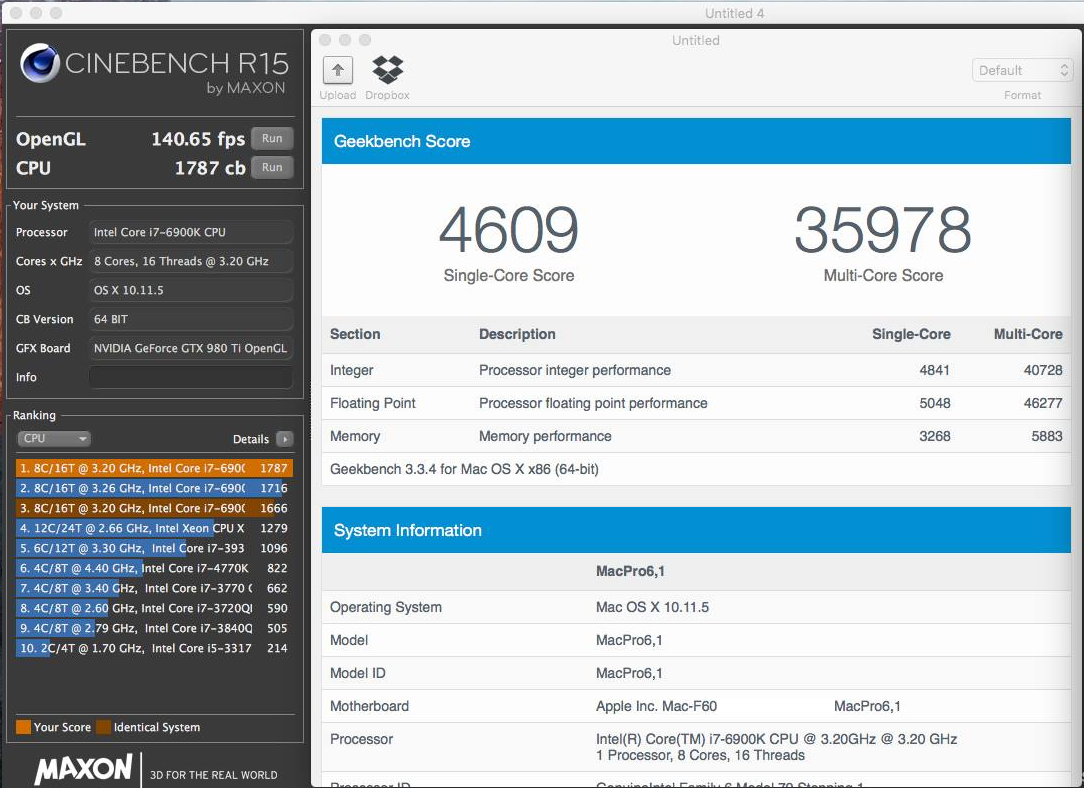1084x788 pixels.
Task: Click the Geekbench Score section header
Action: (696, 141)
